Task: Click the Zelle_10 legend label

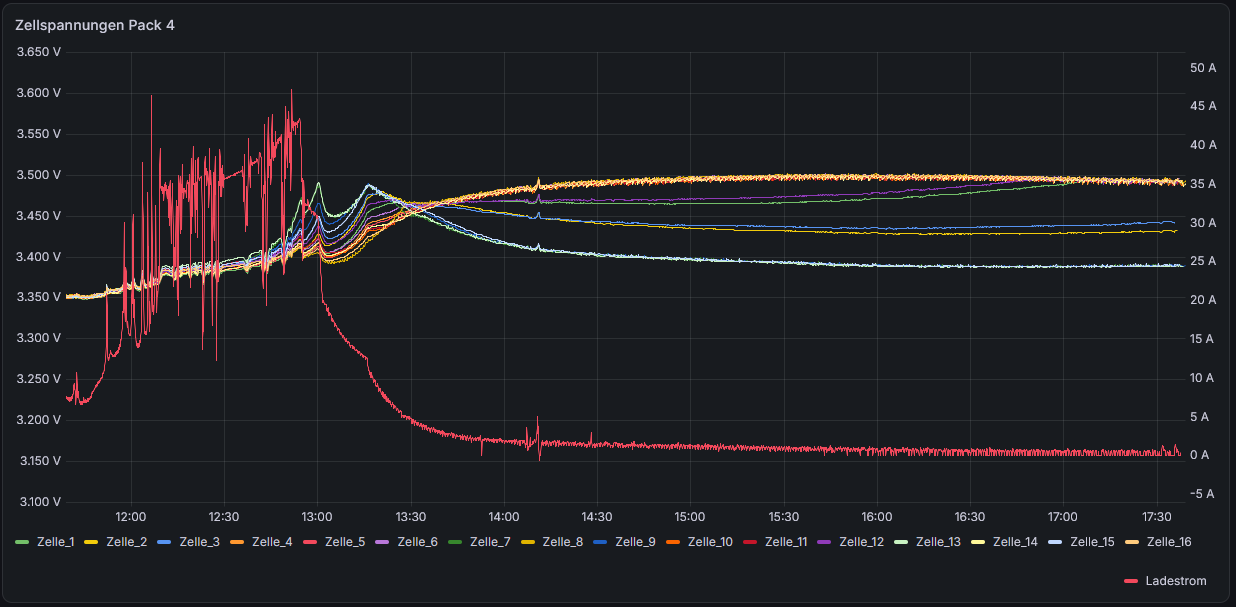Action: [x=711, y=542]
